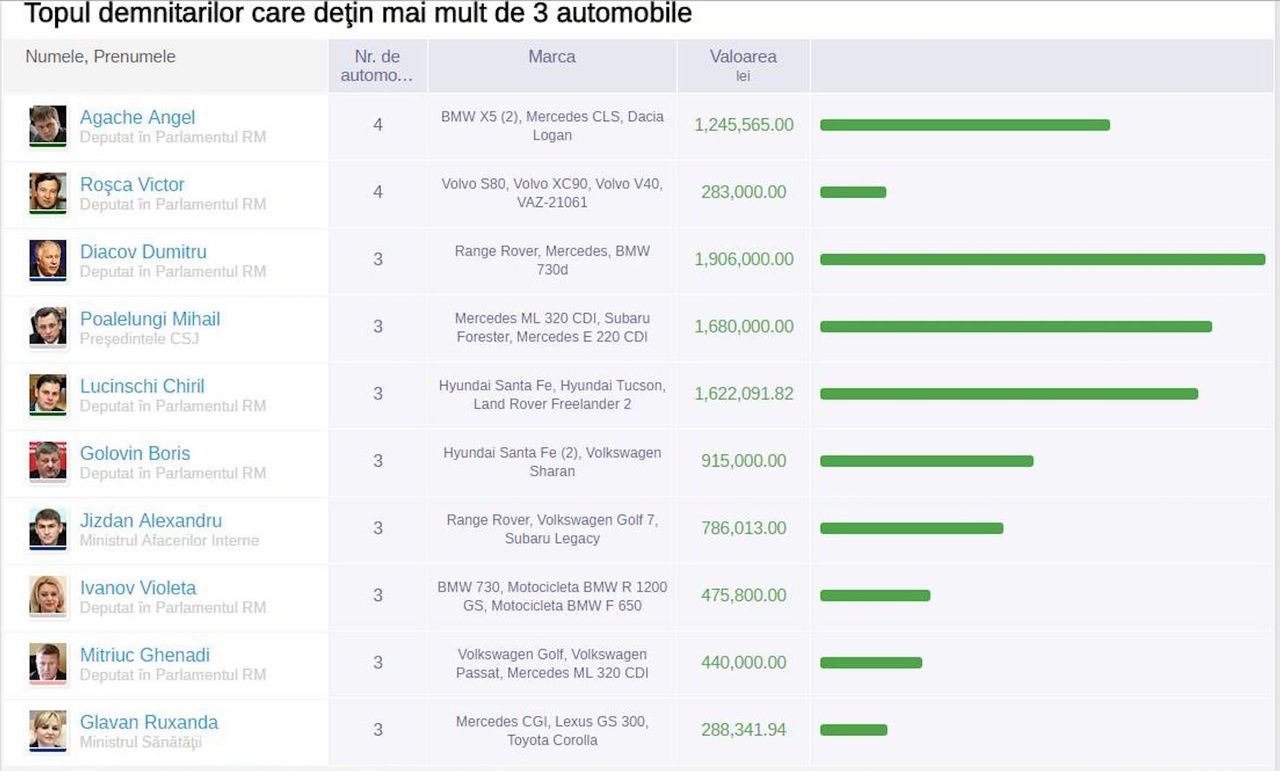Follow the Jizdan Alexandru link
The height and width of the screenshot is (771, 1280).
151,520
